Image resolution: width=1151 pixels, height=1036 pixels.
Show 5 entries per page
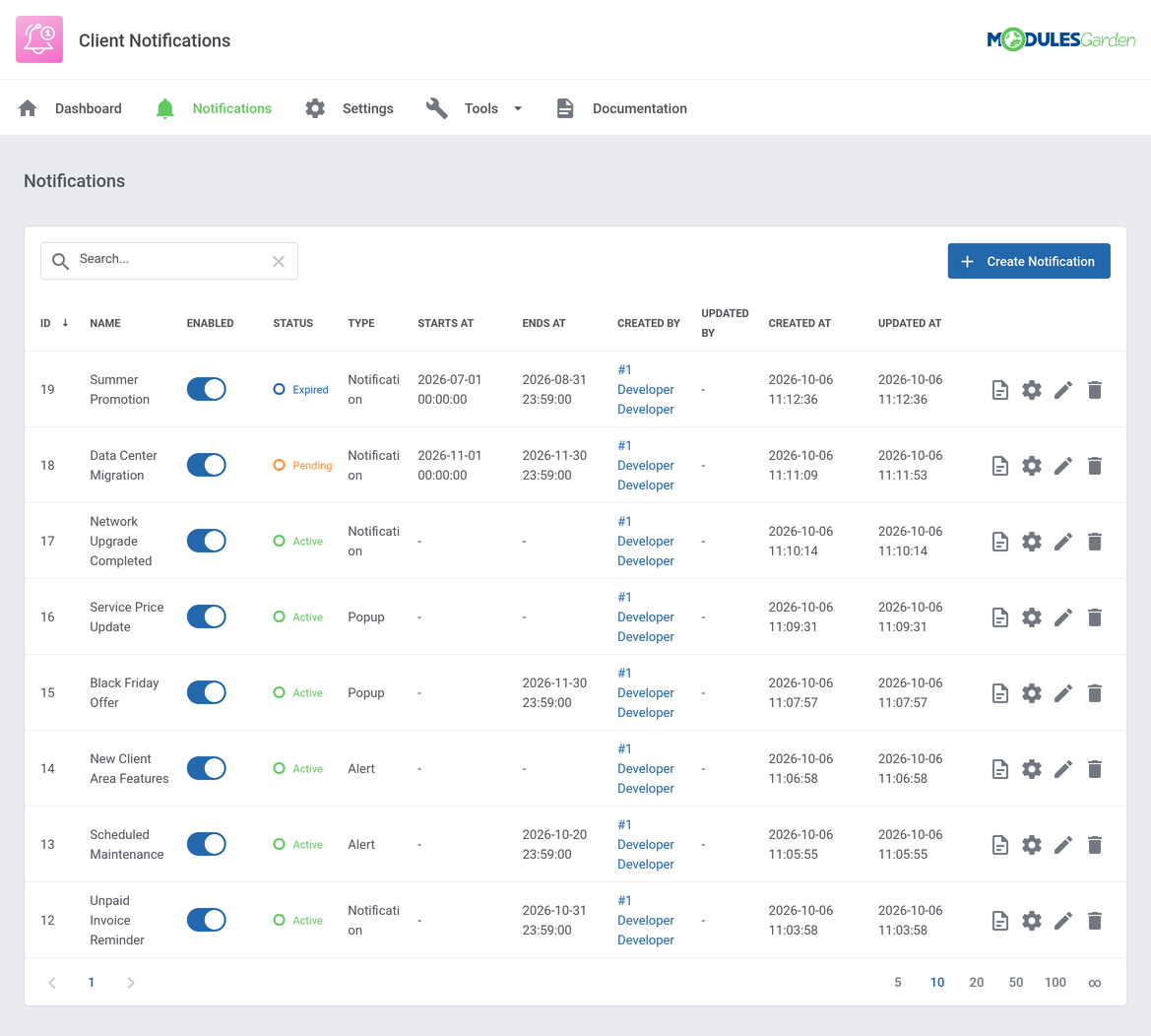tap(898, 983)
